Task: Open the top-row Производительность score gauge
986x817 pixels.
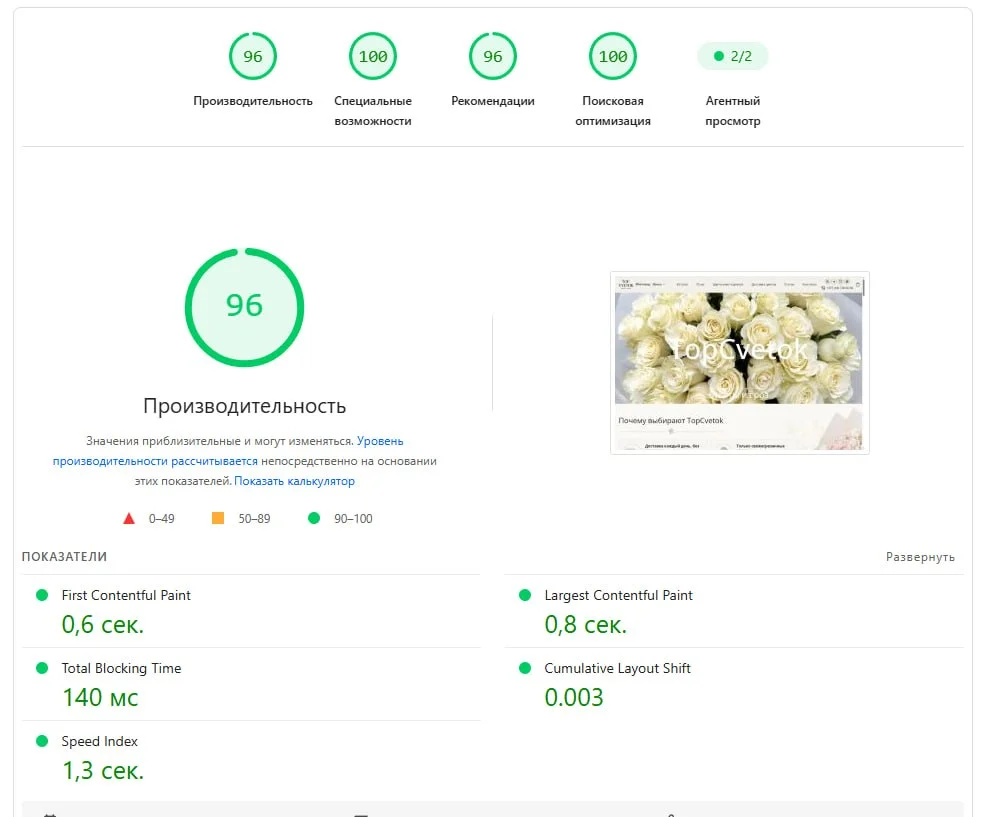Action: pos(253,56)
